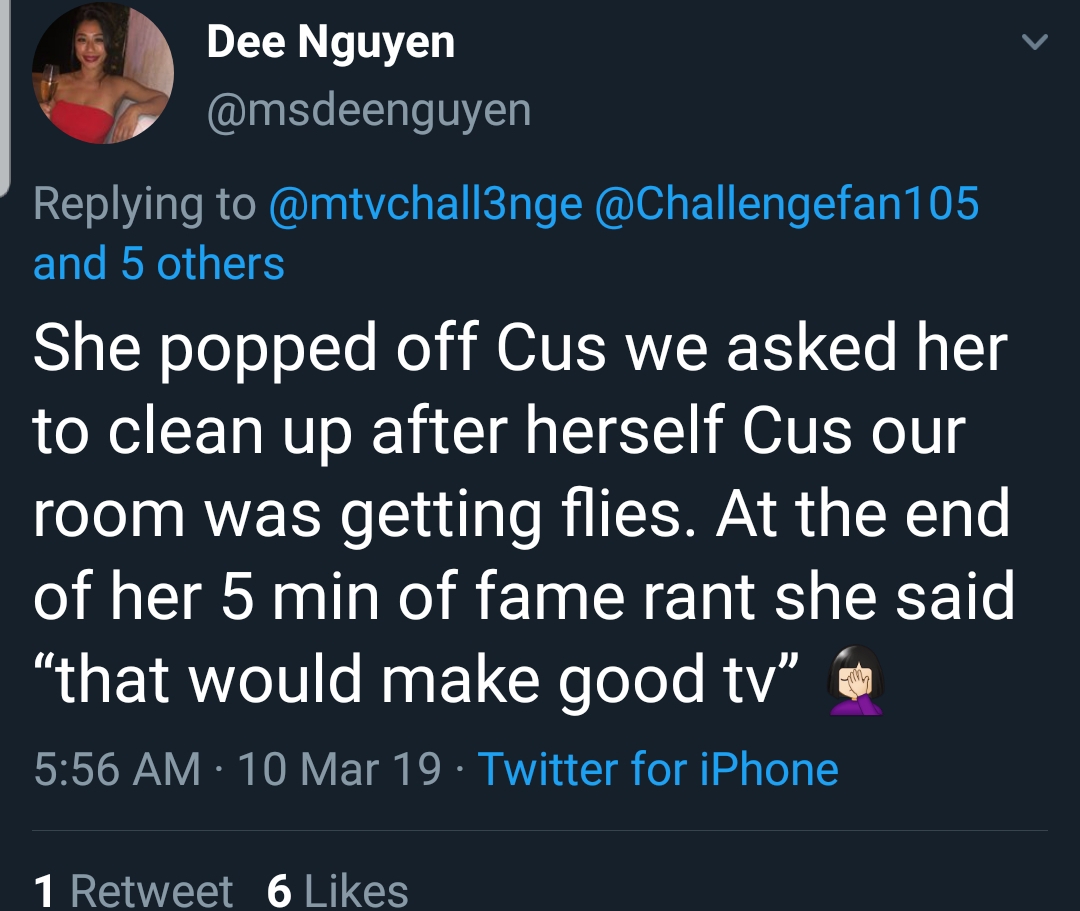View the 6 Likes list
Image resolution: width=1080 pixels, height=911 pixels.
(338, 891)
